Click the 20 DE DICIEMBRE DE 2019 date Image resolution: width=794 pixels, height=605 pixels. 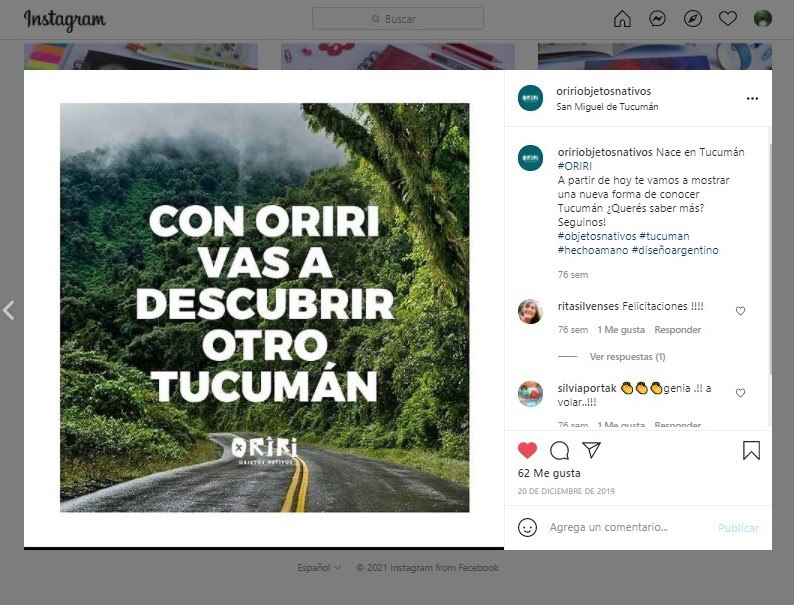click(x=566, y=491)
